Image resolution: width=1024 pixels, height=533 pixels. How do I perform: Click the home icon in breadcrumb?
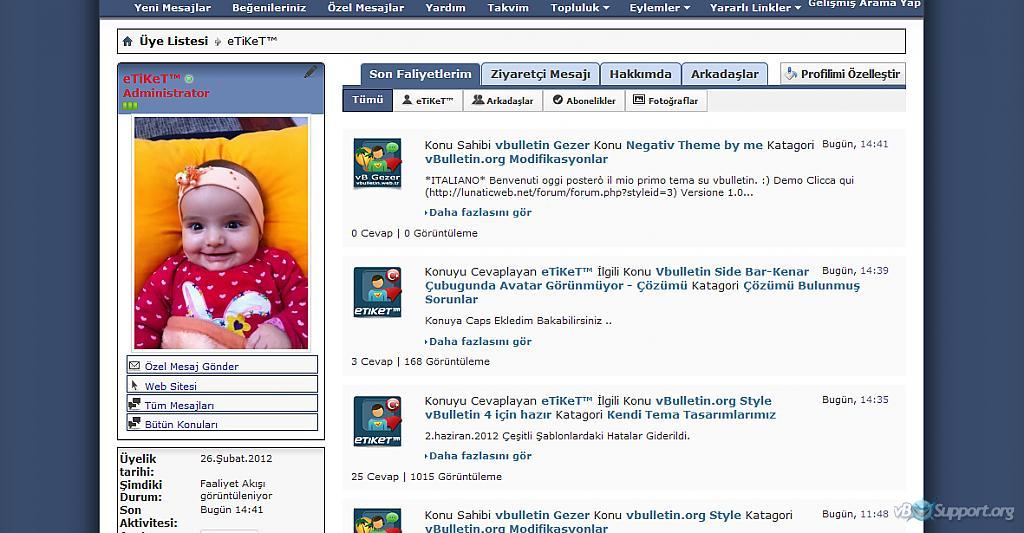coord(127,41)
